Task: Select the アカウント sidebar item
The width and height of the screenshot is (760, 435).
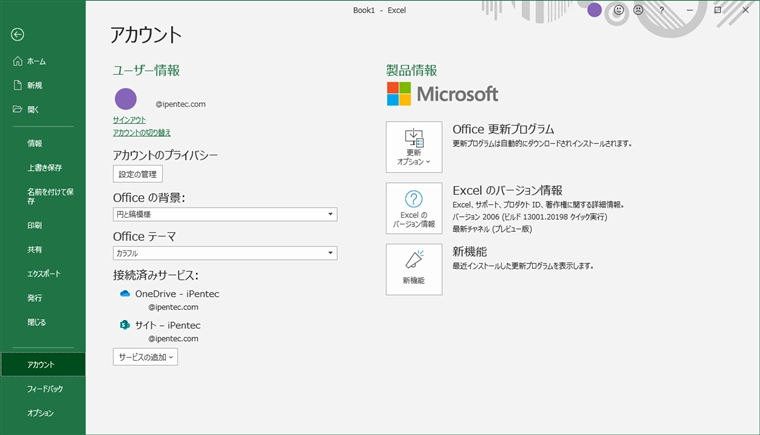Action: click(43, 365)
